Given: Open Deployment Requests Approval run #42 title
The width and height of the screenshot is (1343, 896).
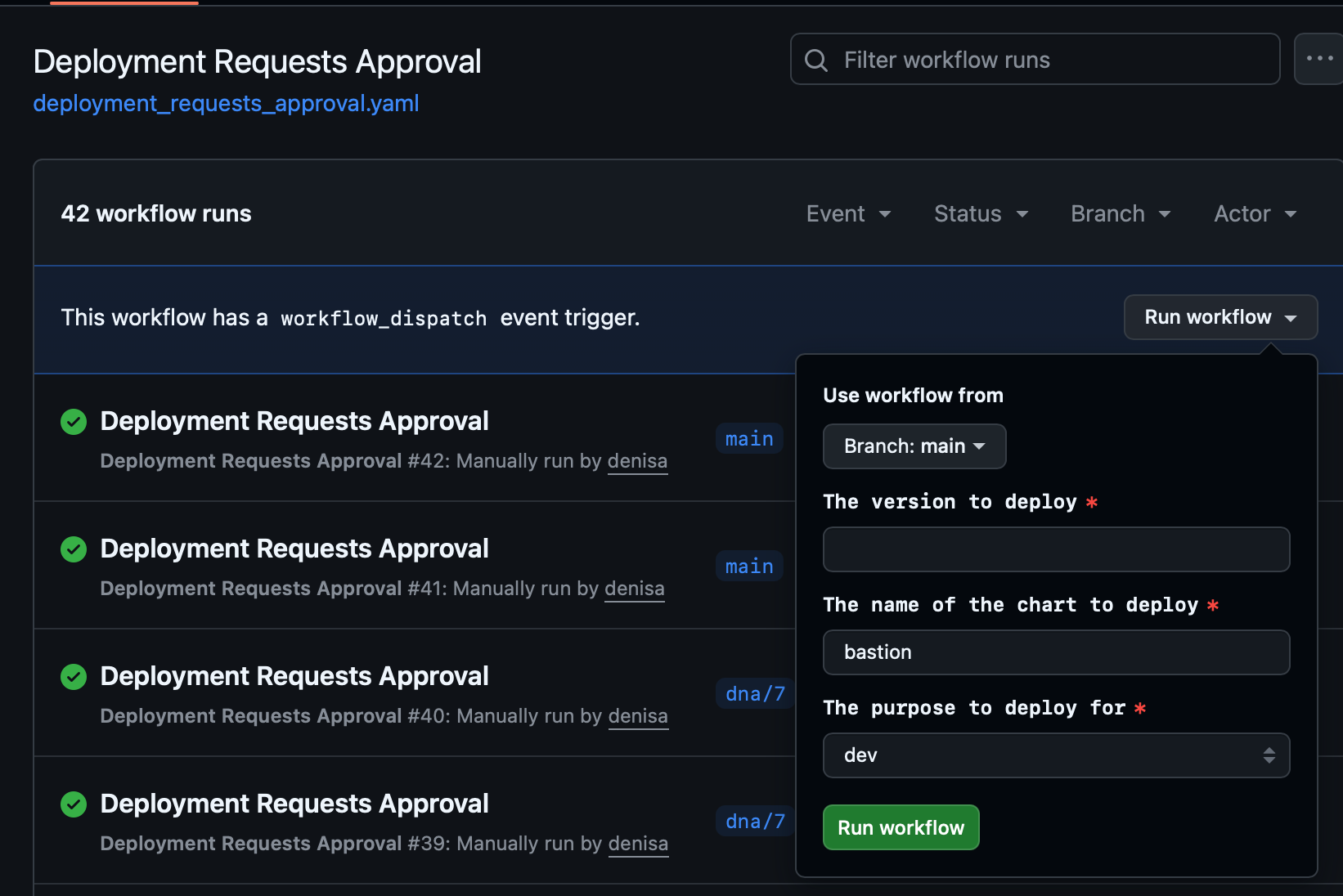Looking at the screenshot, I should [x=294, y=421].
